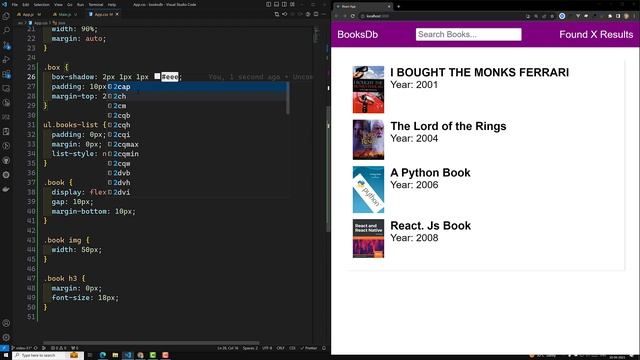Click the 'React. Js Book' title text
The height and width of the screenshot is (360, 640).
(431, 226)
